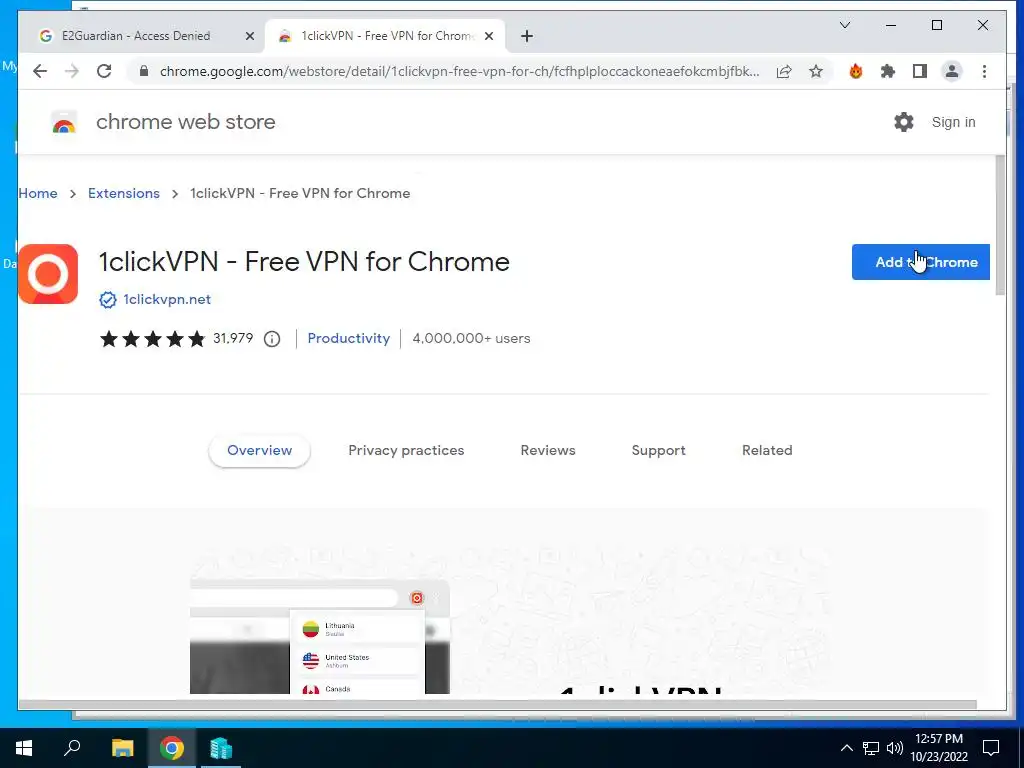
Task: View the Related tab
Action: click(767, 451)
